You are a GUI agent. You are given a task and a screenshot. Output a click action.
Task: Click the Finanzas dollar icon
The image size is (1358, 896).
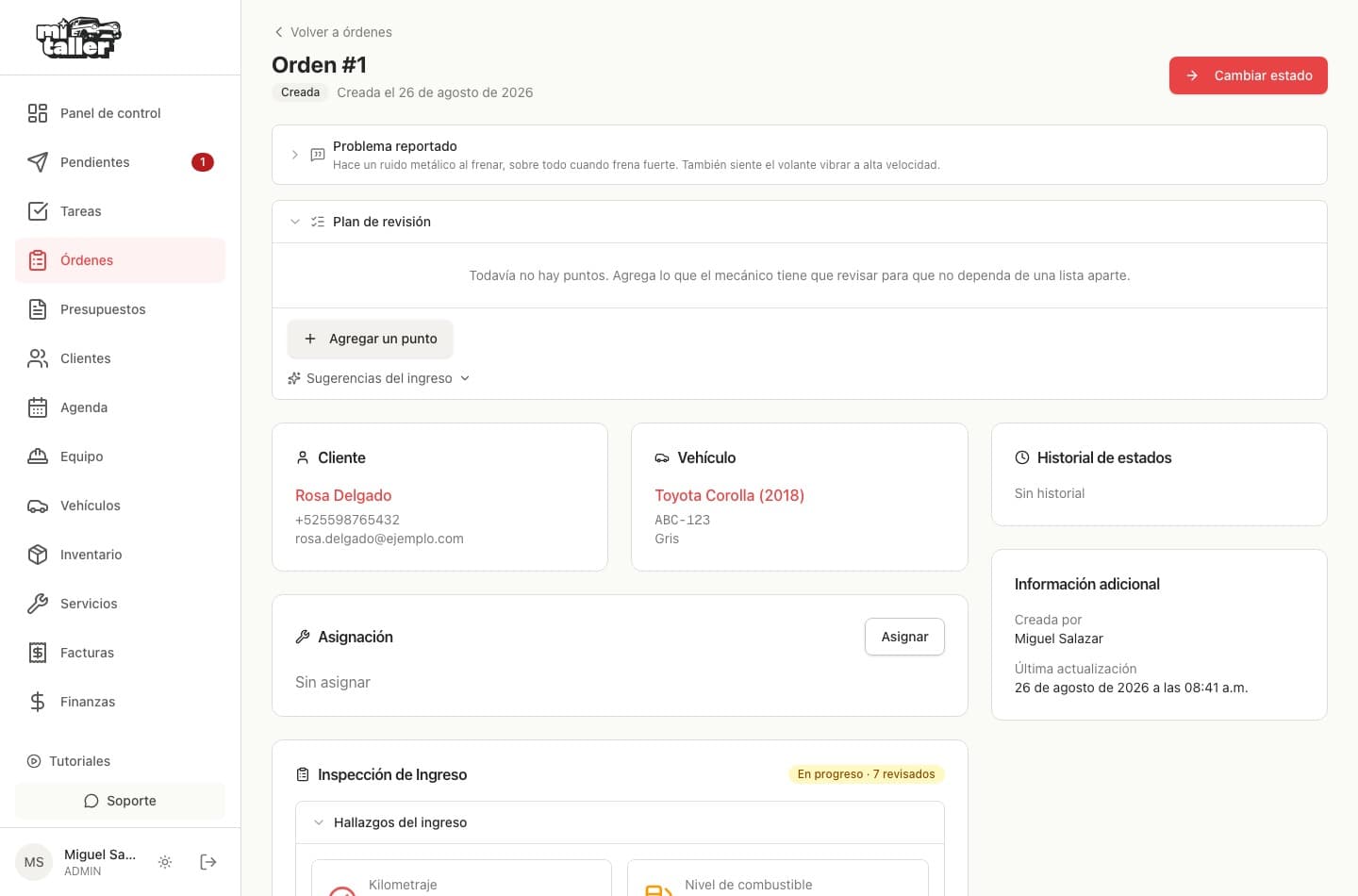click(x=38, y=702)
